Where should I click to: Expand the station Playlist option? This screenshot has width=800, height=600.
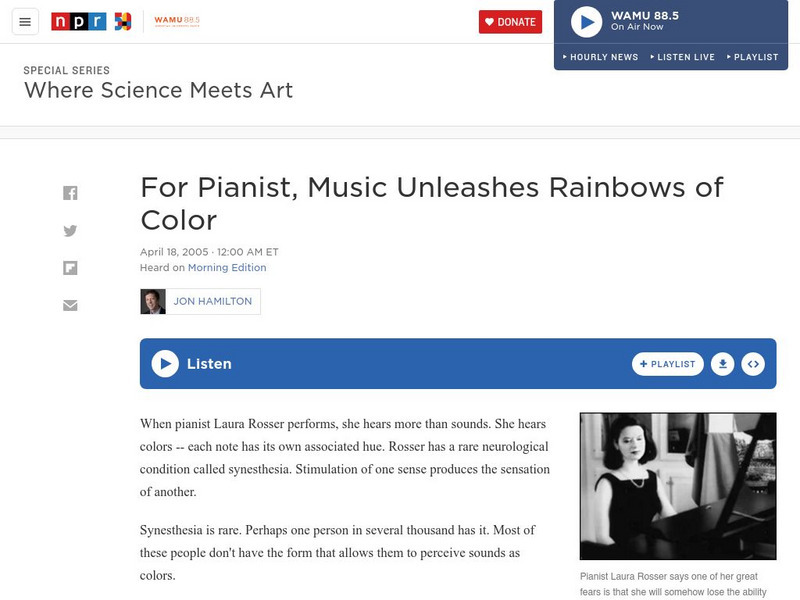pos(752,57)
